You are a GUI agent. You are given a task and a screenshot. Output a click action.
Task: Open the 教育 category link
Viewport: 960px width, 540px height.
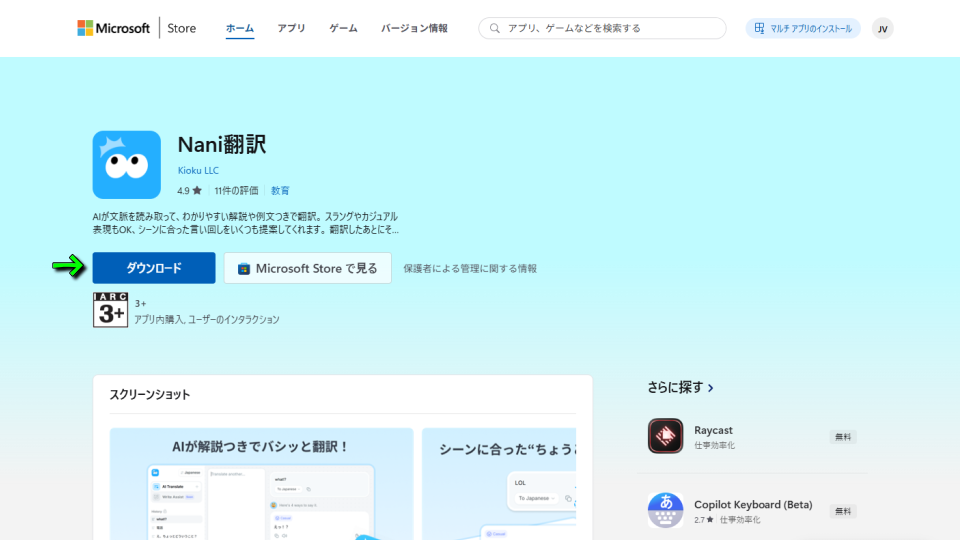tap(280, 190)
